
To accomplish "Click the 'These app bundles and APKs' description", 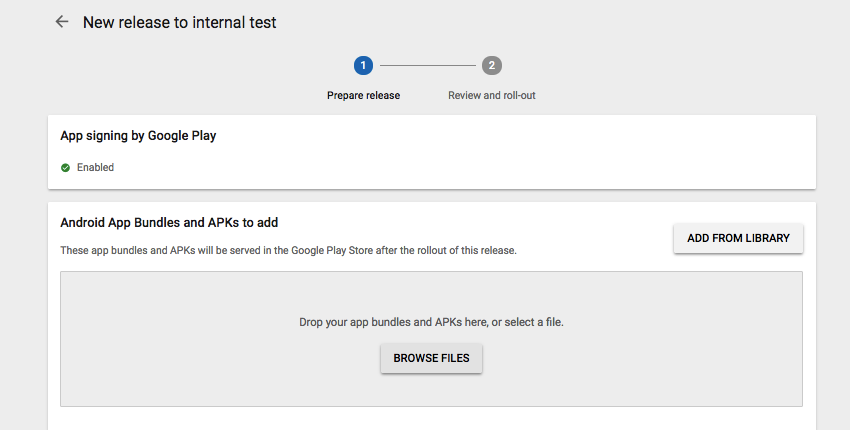I will tap(288, 250).
